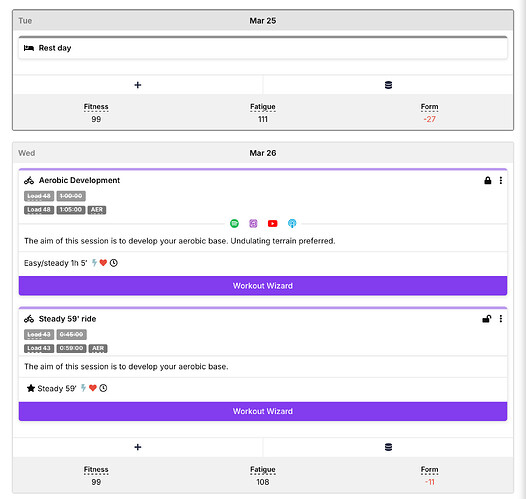Lock the Steady 59' ride workout

pos(487,319)
